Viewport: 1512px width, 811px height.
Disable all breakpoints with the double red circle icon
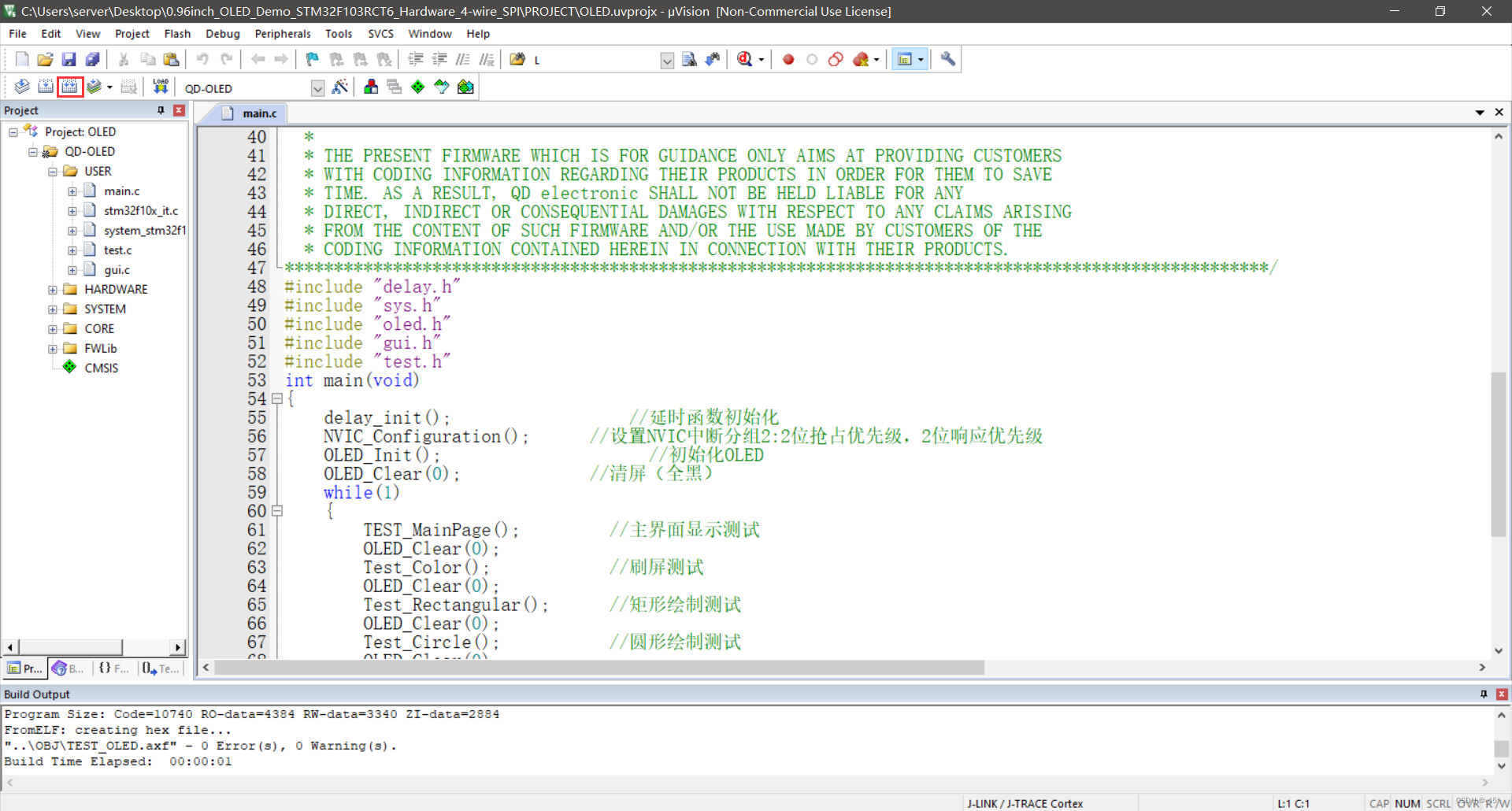click(836, 59)
